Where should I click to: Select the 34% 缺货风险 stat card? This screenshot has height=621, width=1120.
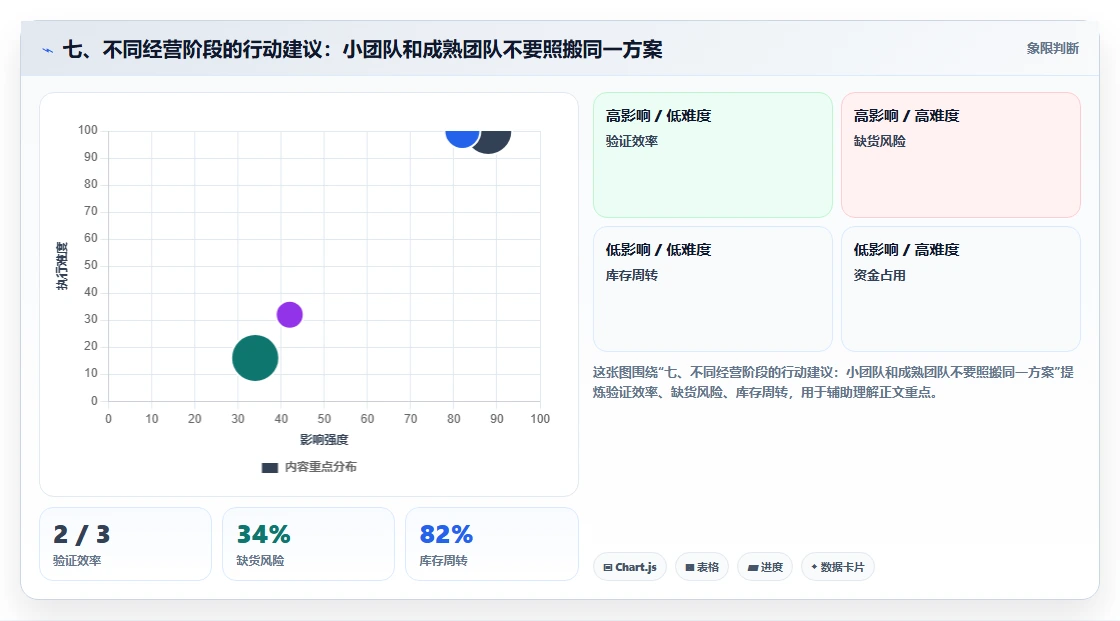(309, 544)
